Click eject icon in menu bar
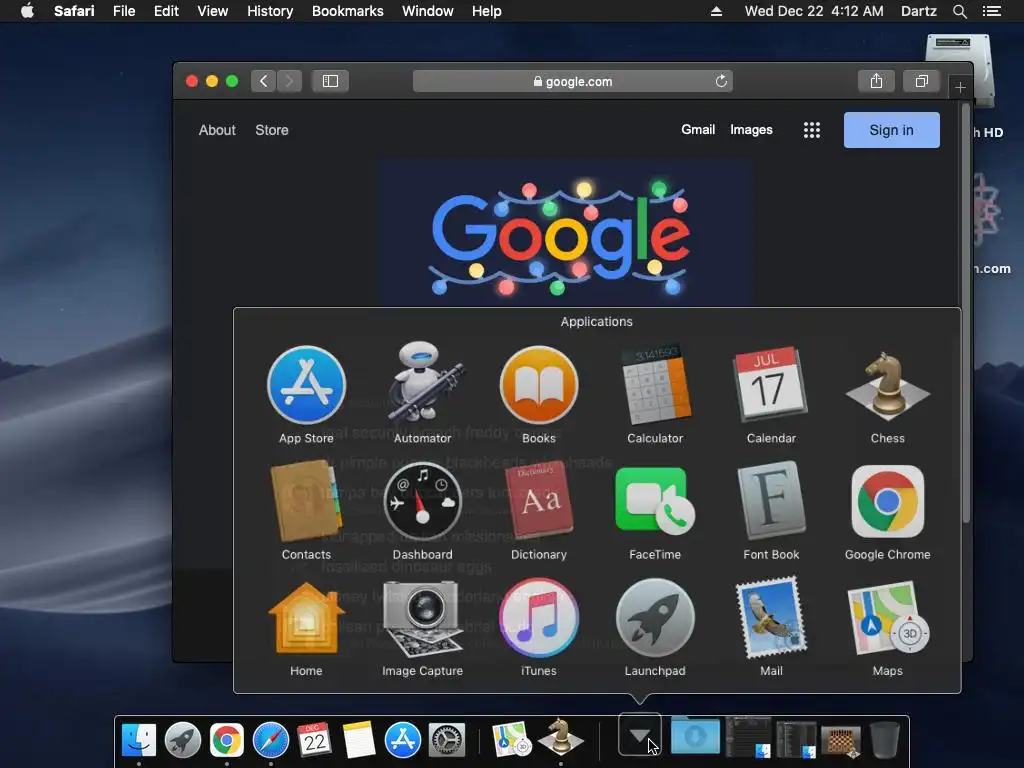The width and height of the screenshot is (1024, 768). (x=716, y=11)
